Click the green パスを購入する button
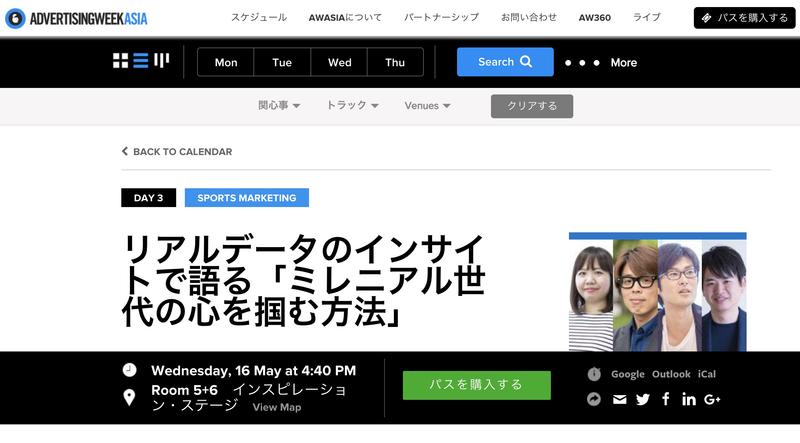Image resolution: width=800 pixels, height=443 pixels. [x=477, y=385]
